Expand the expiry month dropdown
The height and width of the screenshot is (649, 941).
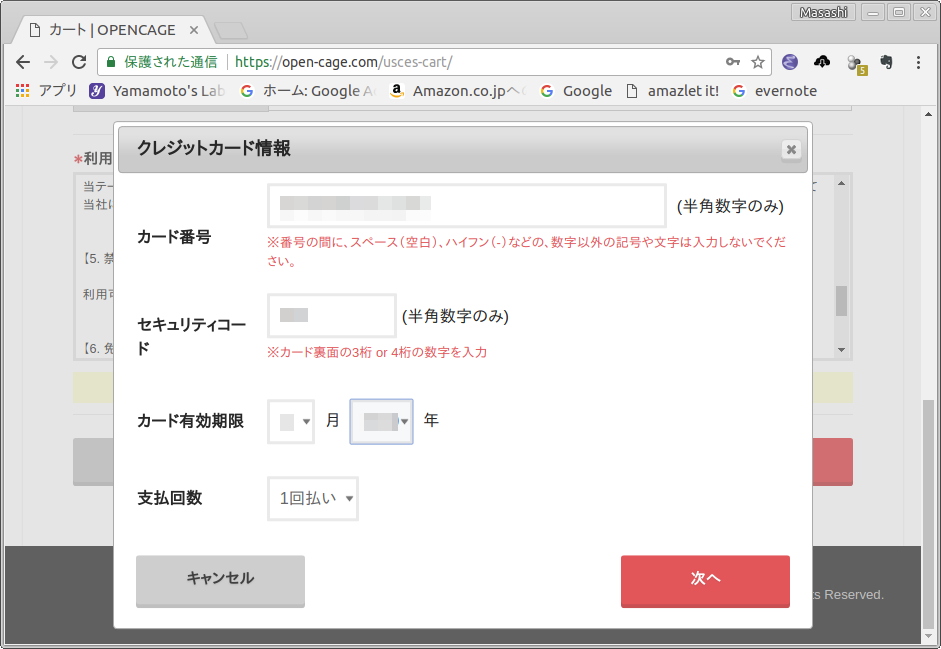291,421
